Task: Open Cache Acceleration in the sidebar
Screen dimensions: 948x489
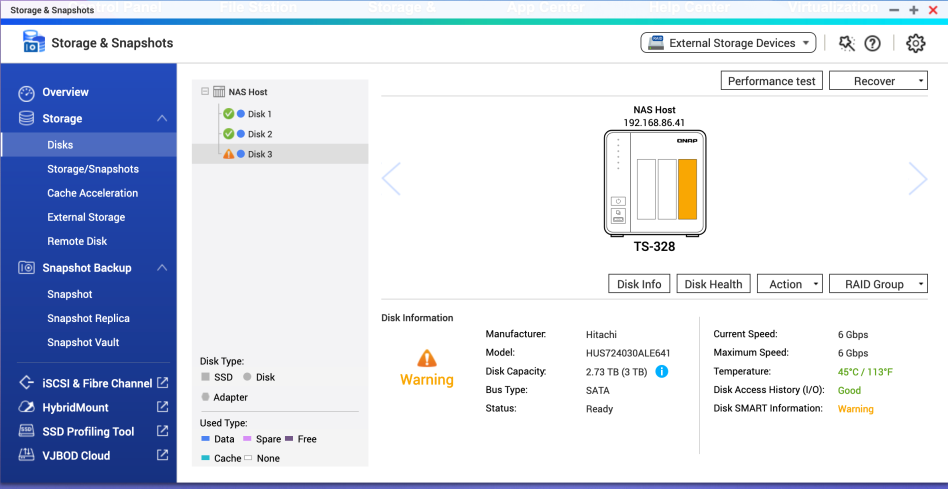Action: (93, 193)
